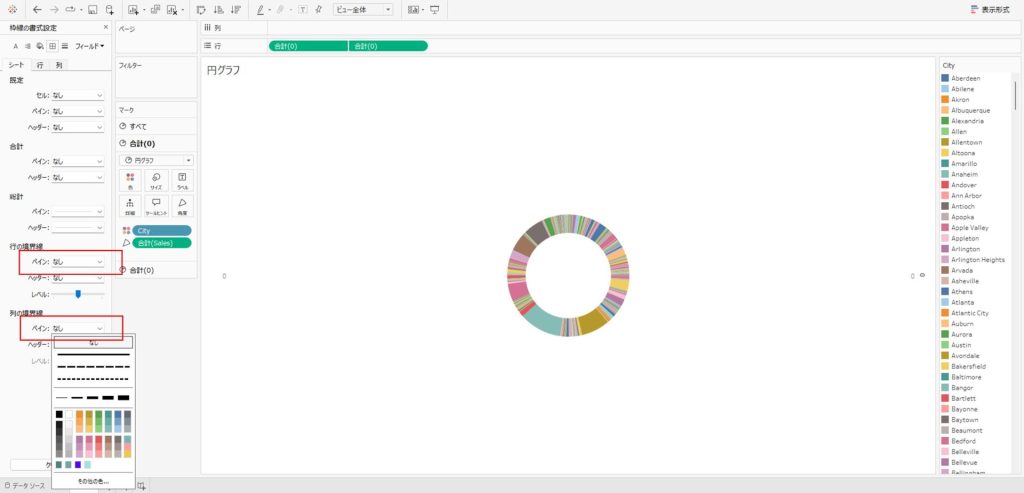1024x493 pixels.
Task: Switch to the 行 tab in format pane
Action: tap(40, 65)
